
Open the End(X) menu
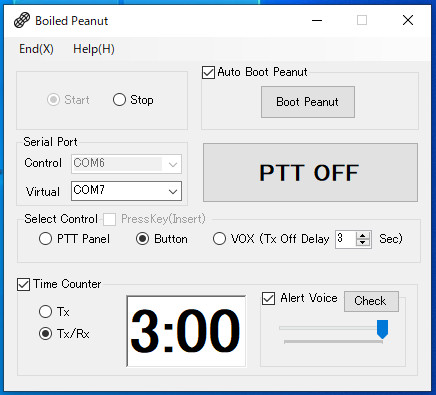[36, 49]
